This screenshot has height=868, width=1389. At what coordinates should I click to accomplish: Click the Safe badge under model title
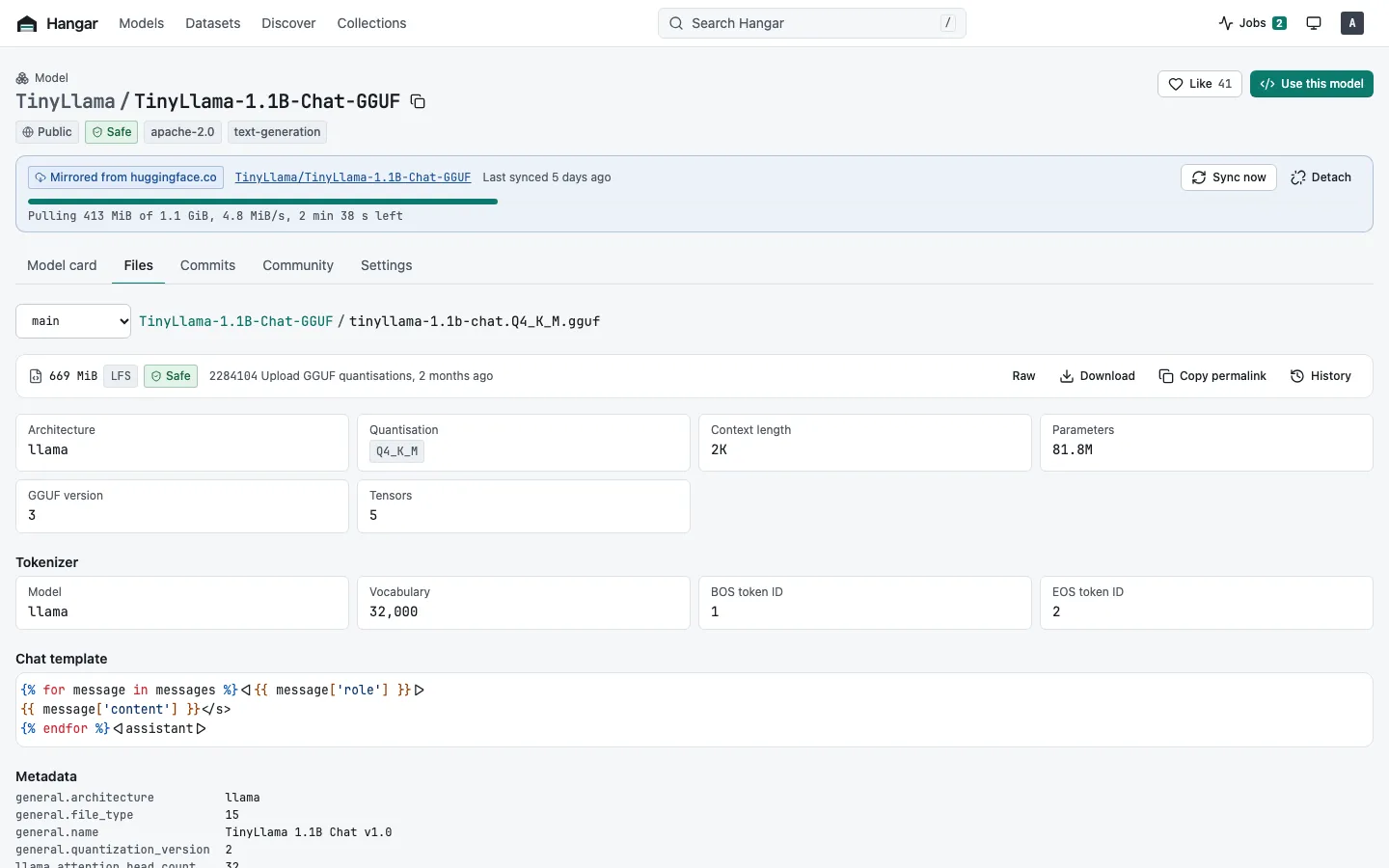tap(111, 132)
